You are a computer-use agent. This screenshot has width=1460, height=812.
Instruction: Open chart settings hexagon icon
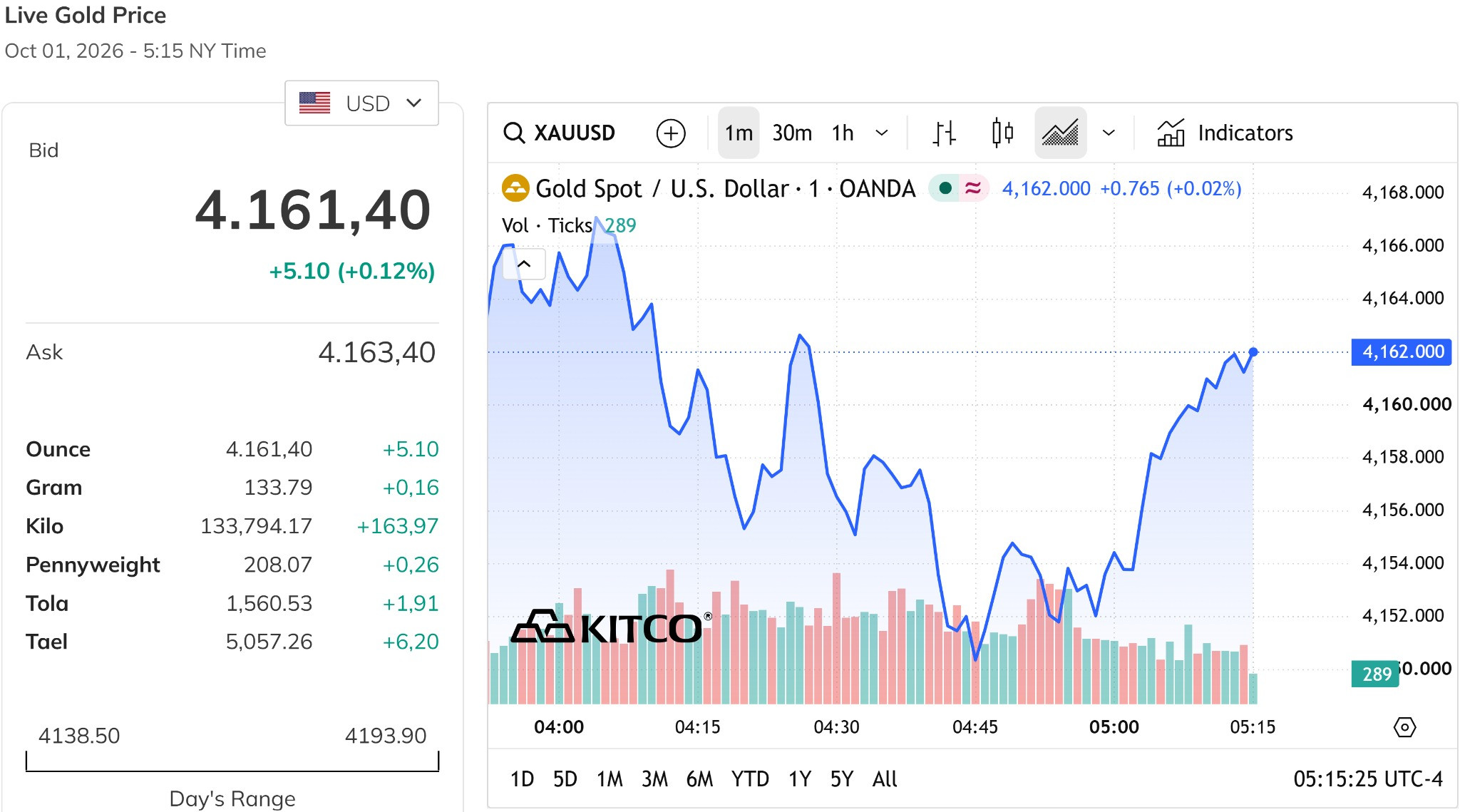point(1404,727)
